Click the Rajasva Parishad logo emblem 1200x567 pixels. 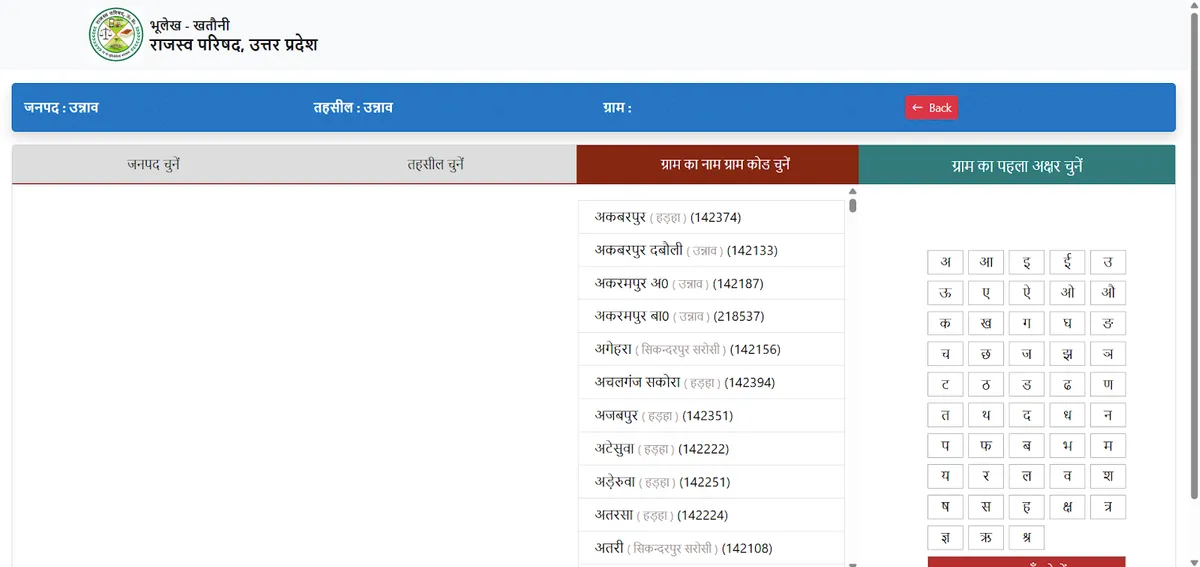(115, 35)
